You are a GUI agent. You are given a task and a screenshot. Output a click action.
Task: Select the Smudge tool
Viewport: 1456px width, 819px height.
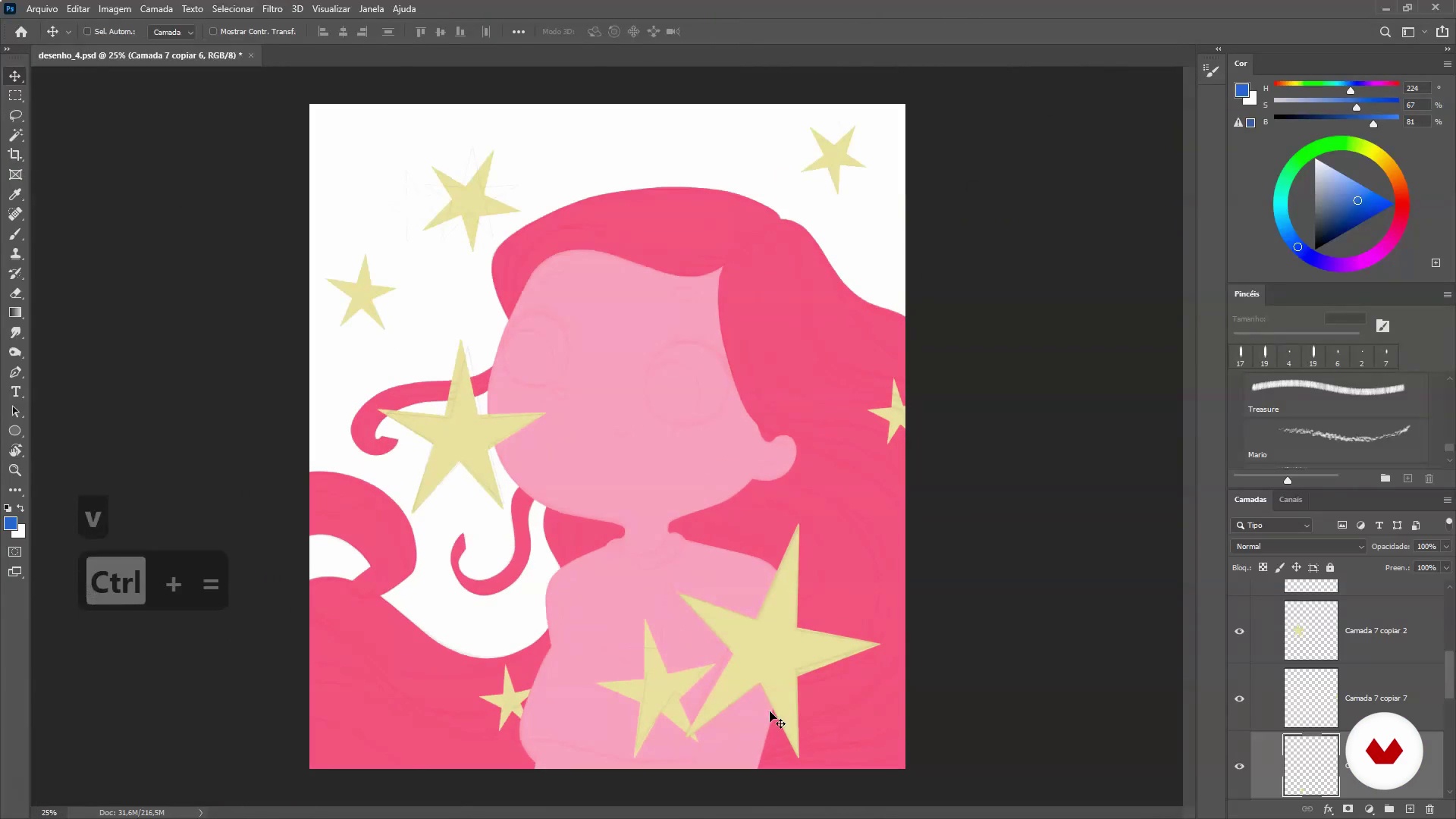click(15, 332)
